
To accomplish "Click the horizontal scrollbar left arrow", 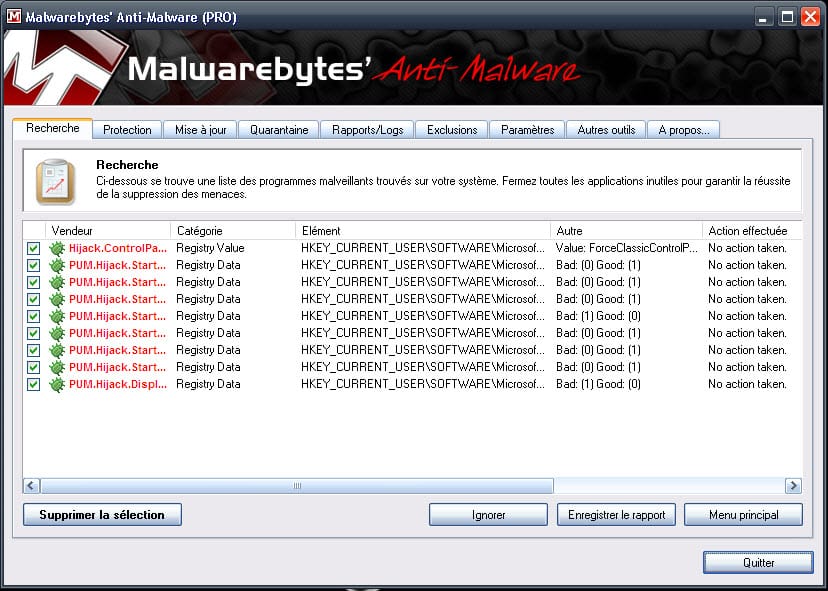I will point(32,486).
